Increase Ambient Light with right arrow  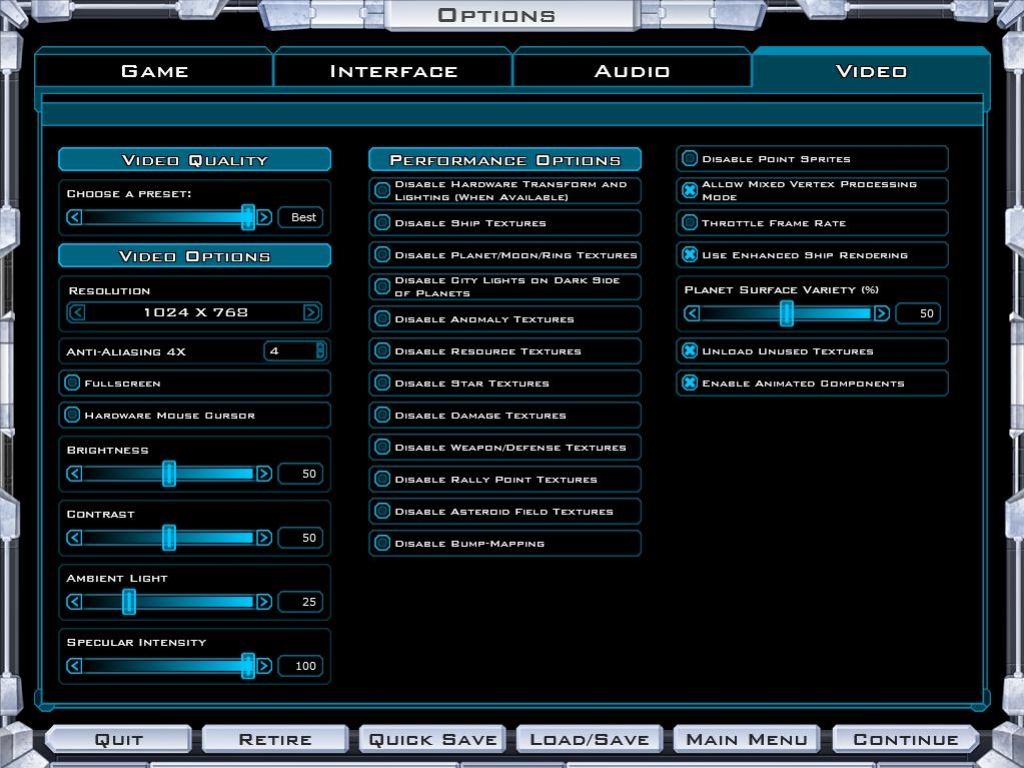264,601
